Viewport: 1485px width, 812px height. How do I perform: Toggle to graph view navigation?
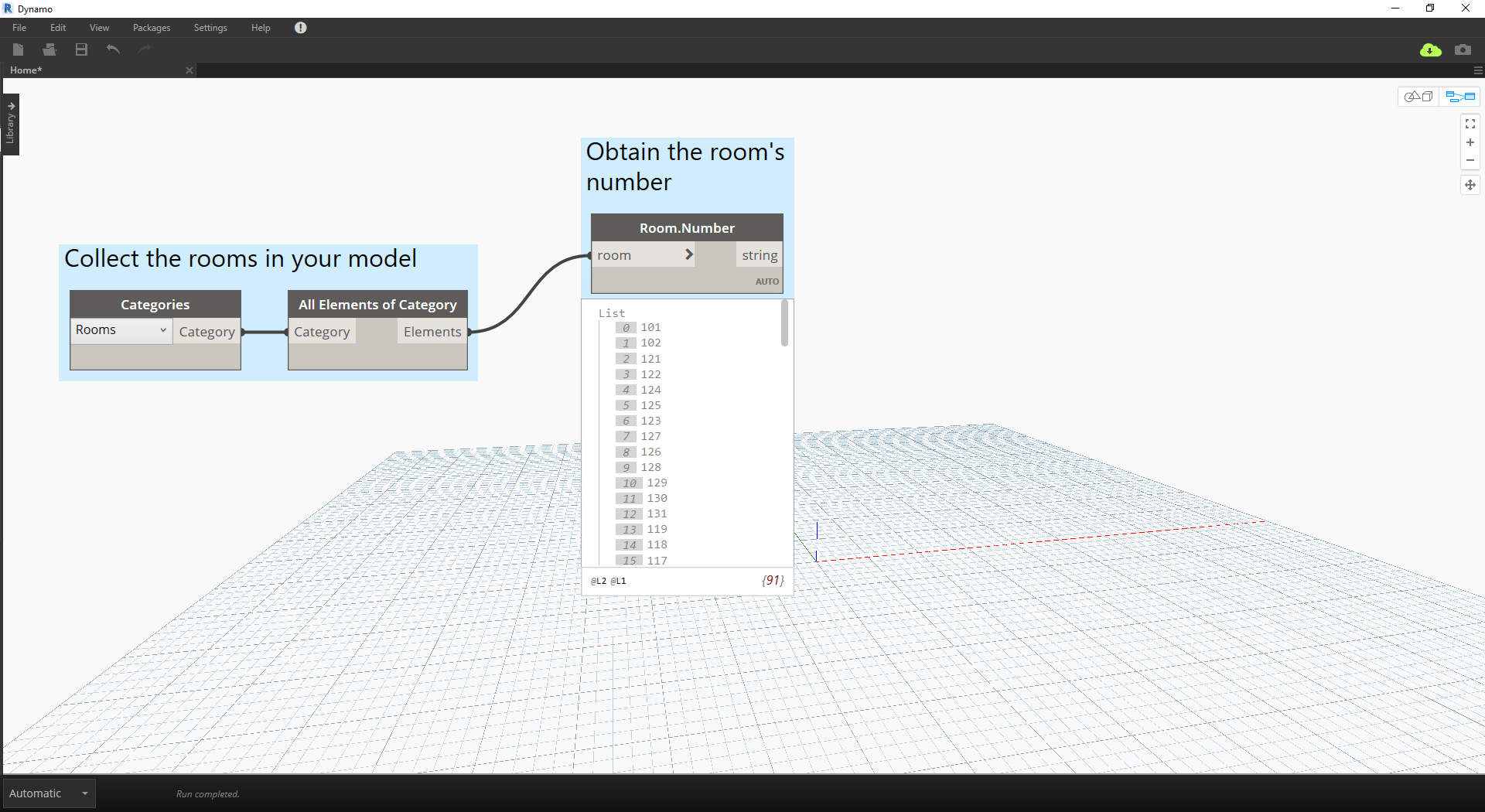point(1460,97)
